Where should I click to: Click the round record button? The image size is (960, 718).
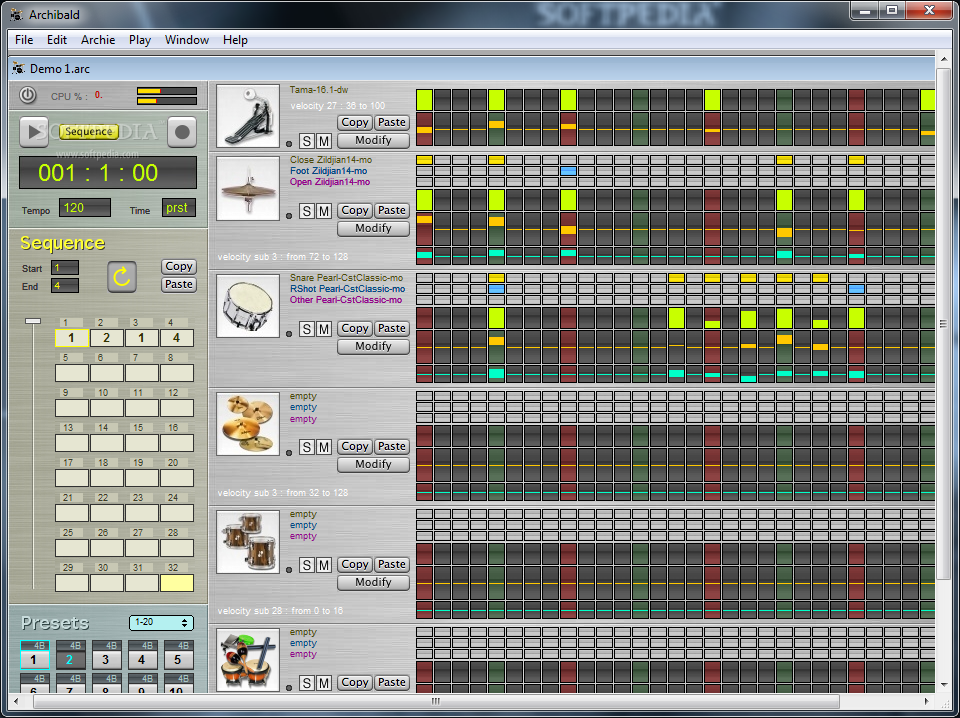click(182, 132)
